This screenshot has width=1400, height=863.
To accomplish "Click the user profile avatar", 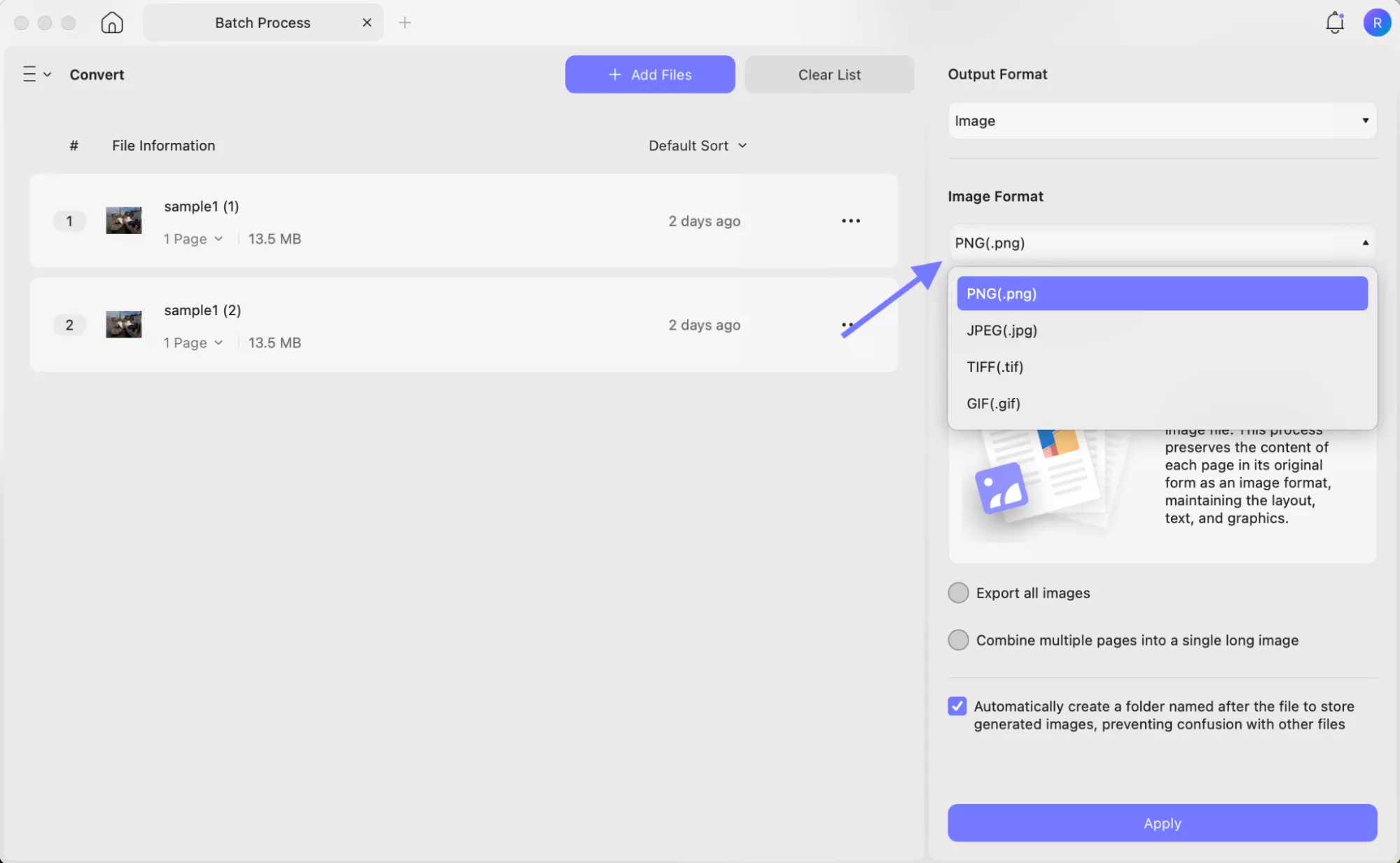I will pyautogui.click(x=1377, y=22).
